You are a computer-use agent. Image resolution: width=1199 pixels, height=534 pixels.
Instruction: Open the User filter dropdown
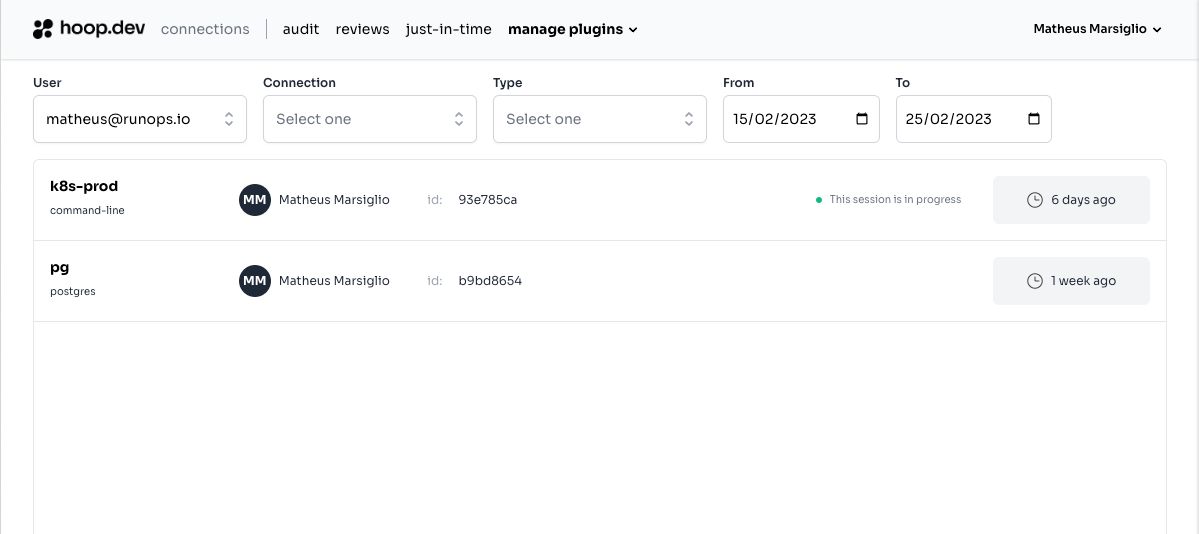pos(140,119)
